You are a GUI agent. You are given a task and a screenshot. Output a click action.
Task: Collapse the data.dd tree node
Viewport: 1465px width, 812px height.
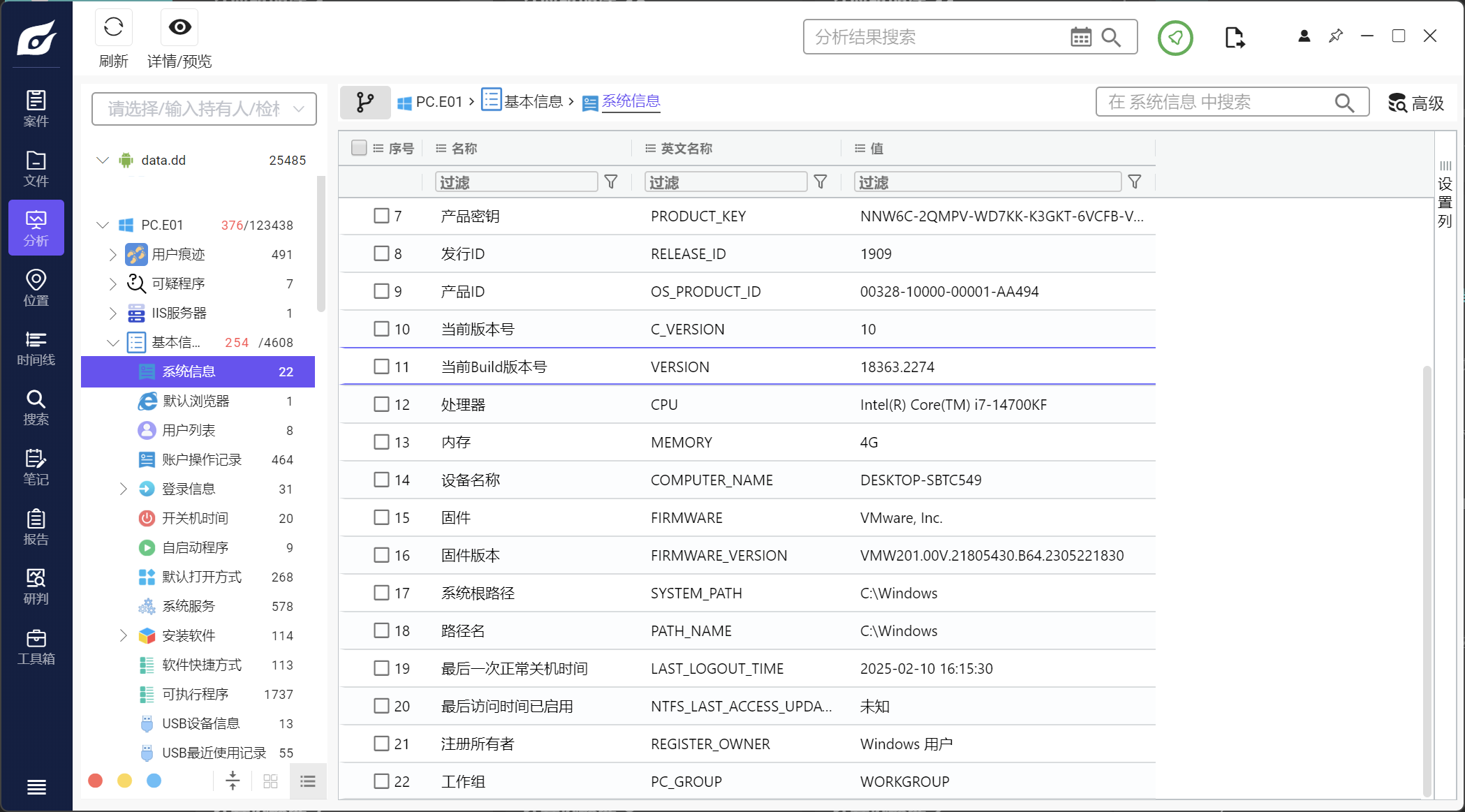coord(103,160)
